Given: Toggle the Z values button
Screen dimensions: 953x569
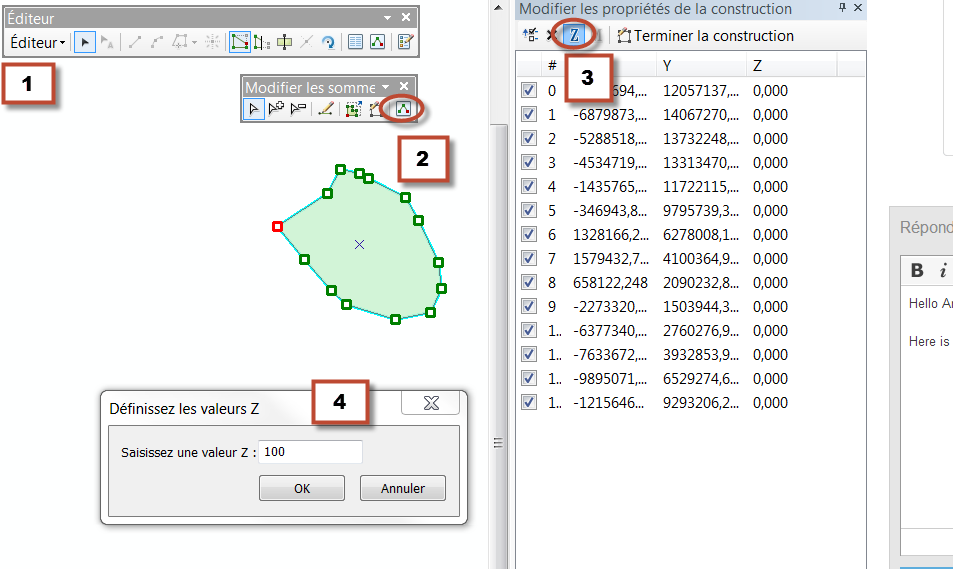Looking at the screenshot, I should 574,35.
